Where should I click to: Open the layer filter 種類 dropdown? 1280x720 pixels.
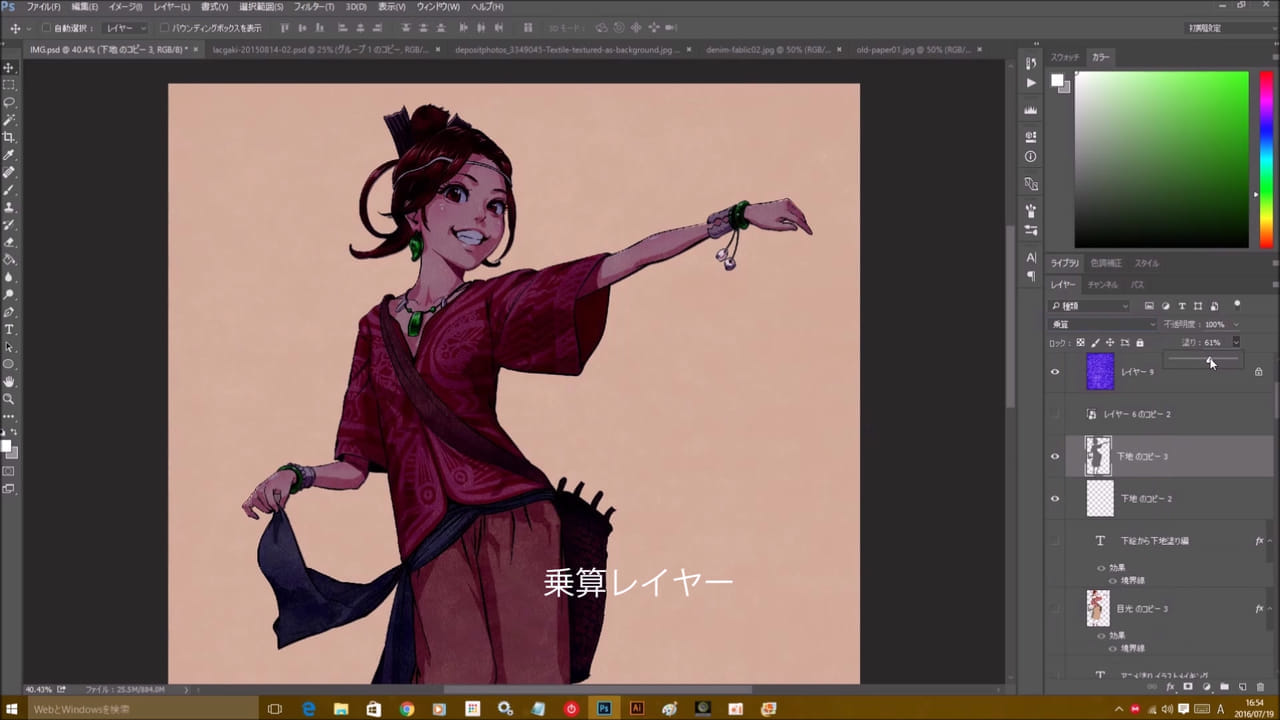[1090, 306]
